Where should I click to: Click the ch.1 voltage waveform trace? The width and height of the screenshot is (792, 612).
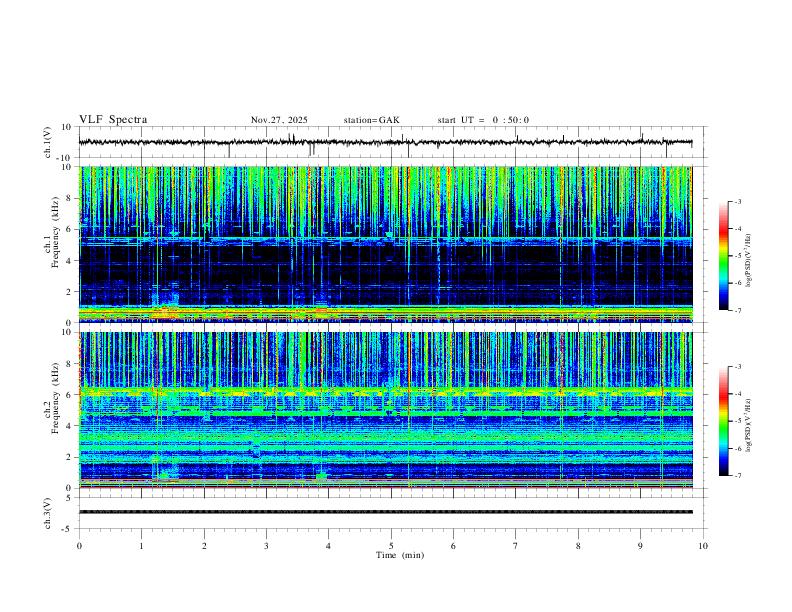(385, 142)
